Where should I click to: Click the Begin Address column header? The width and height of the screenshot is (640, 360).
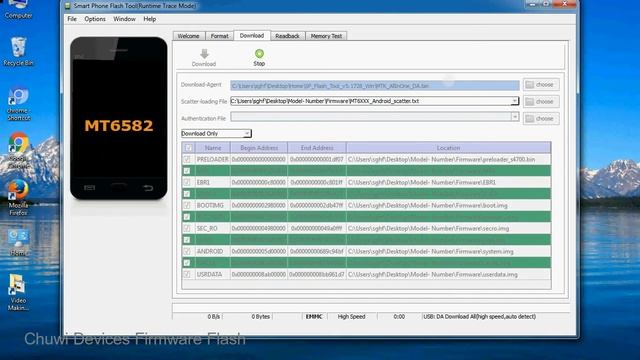[259, 148]
